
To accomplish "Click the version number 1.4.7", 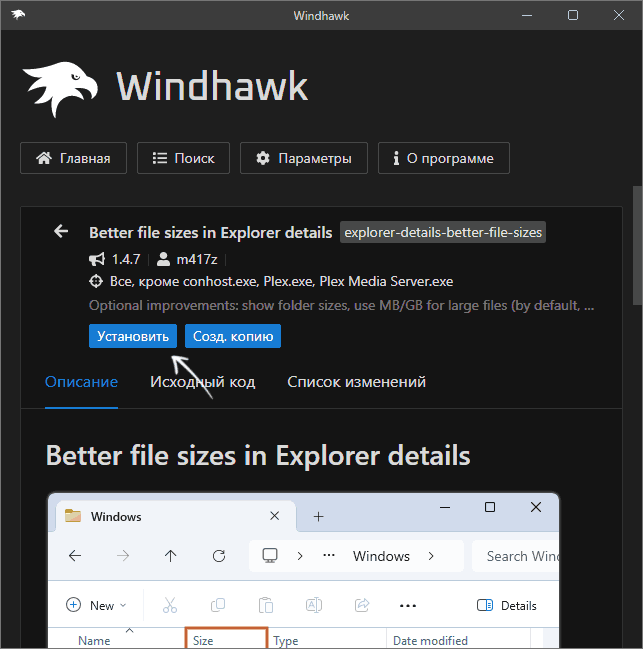I will [126, 260].
